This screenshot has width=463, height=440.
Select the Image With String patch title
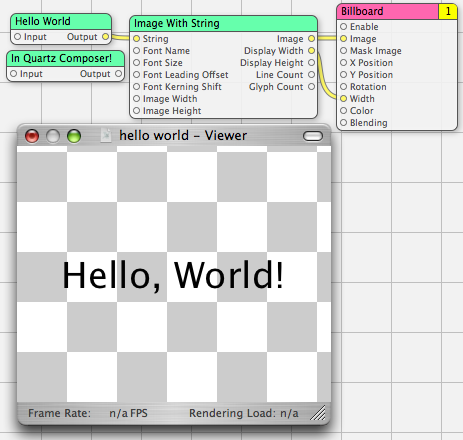177,23
